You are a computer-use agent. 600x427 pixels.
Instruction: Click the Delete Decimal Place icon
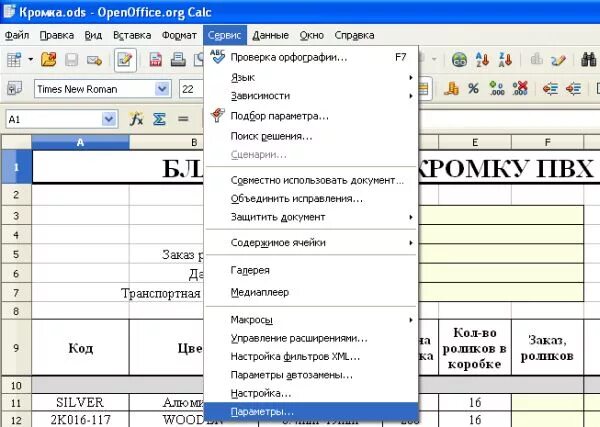click(x=520, y=88)
